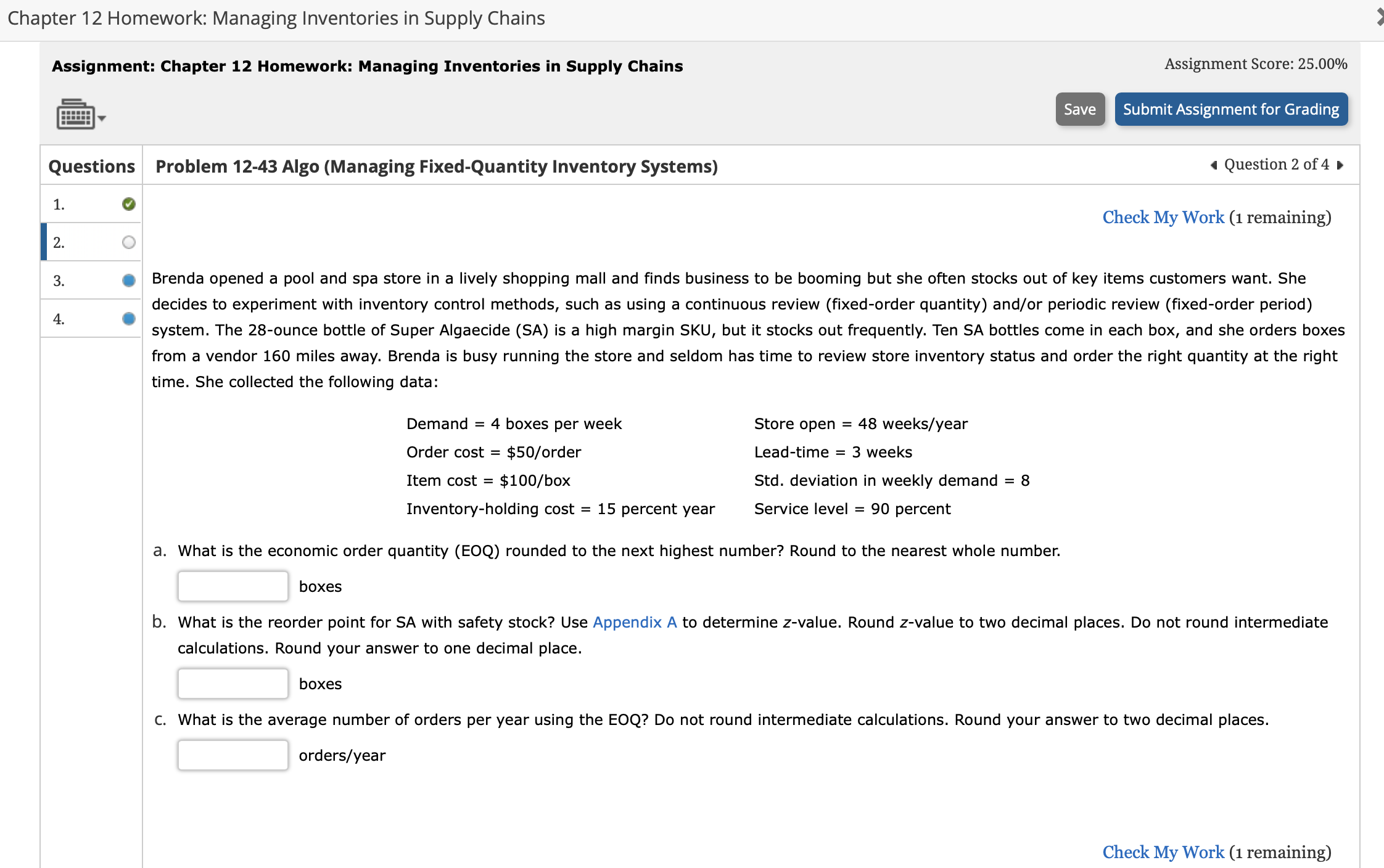Click the Save button
1384x868 pixels.
click(x=1080, y=109)
